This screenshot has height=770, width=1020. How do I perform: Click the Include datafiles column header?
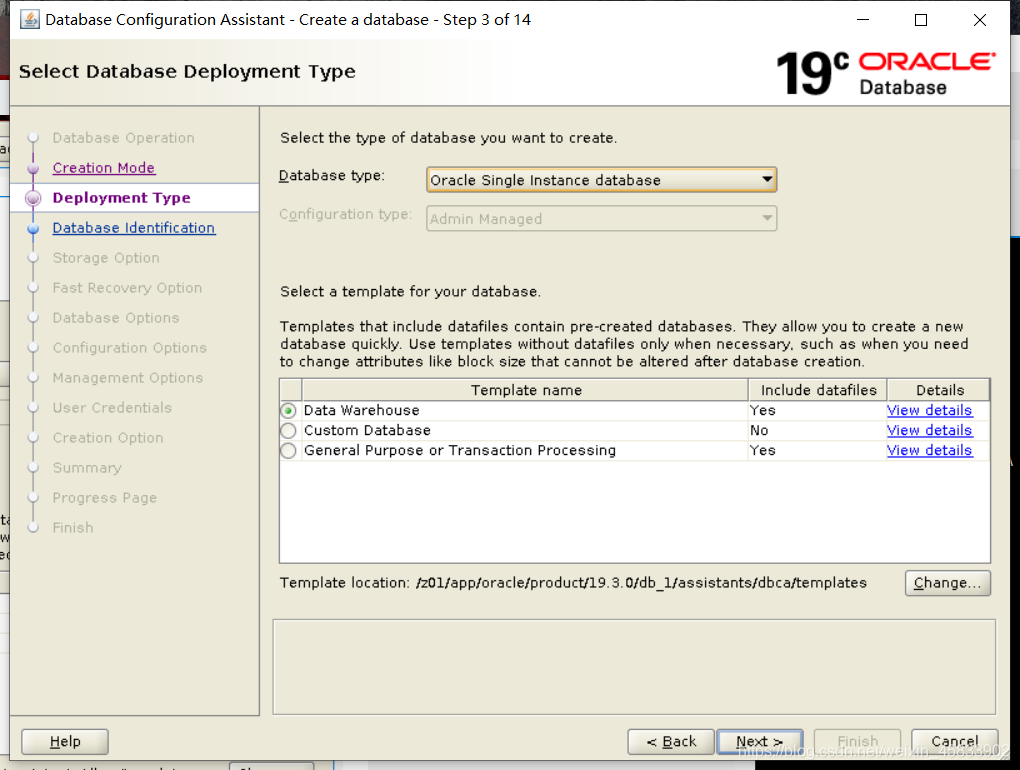pyautogui.click(x=818, y=390)
